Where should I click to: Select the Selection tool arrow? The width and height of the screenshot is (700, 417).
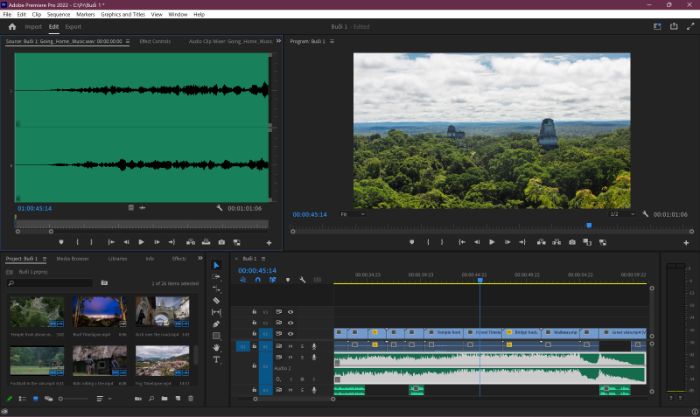[217, 265]
